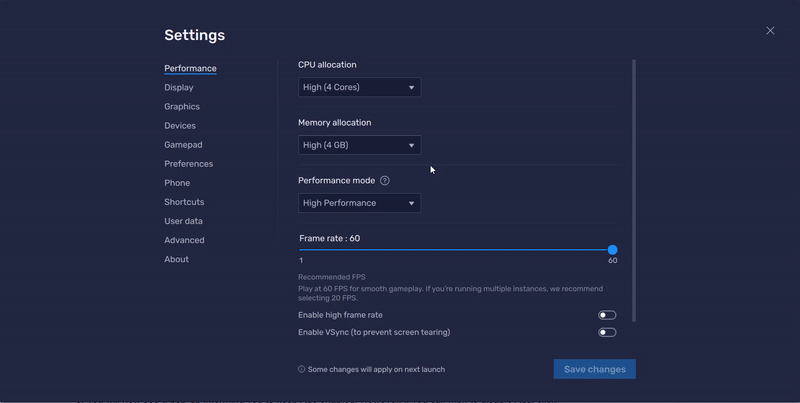Go to the User data tab
The height and width of the screenshot is (403, 800).
pyautogui.click(x=183, y=221)
